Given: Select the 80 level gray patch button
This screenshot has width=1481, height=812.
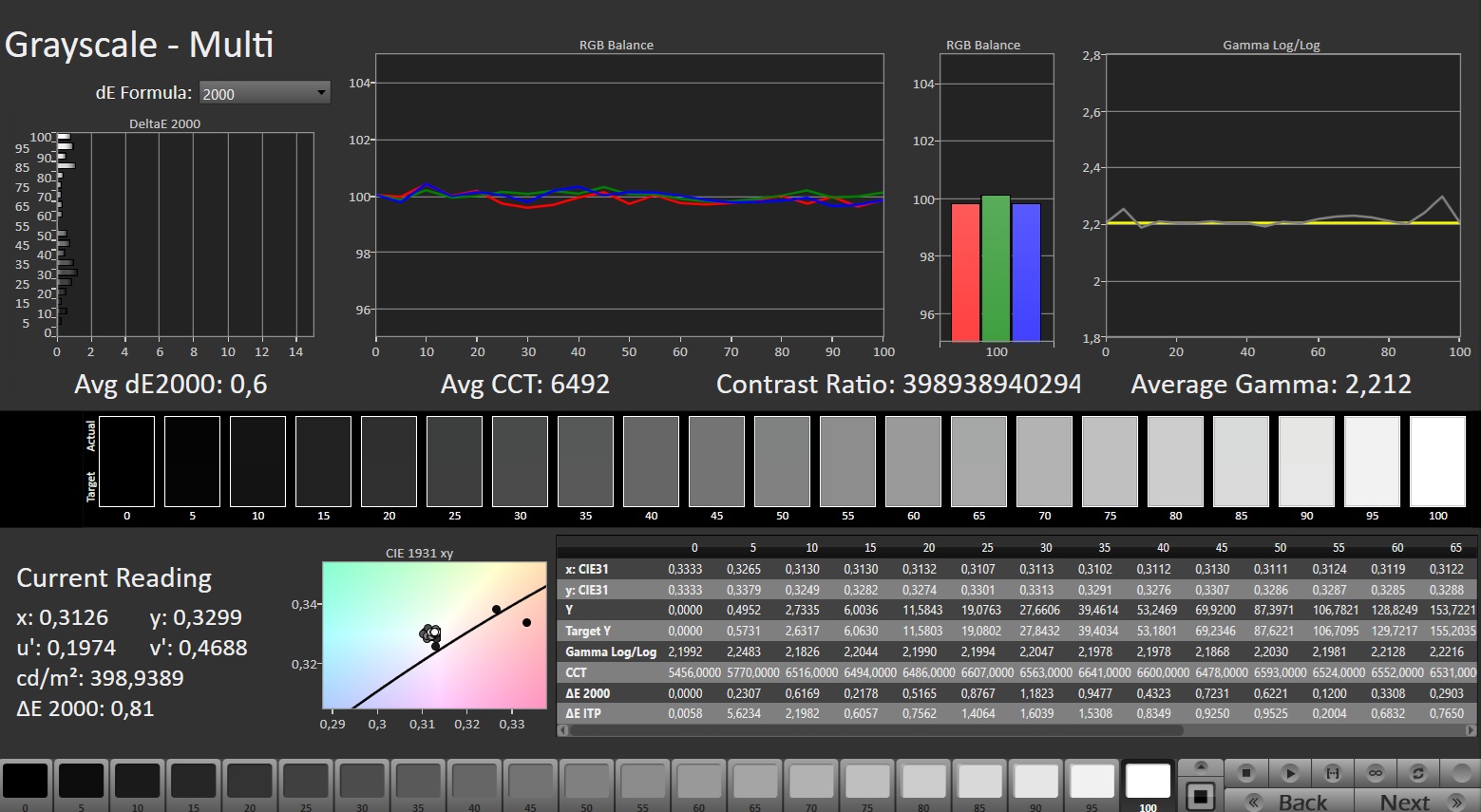Looking at the screenshot, I should click(x=922, y=784).
